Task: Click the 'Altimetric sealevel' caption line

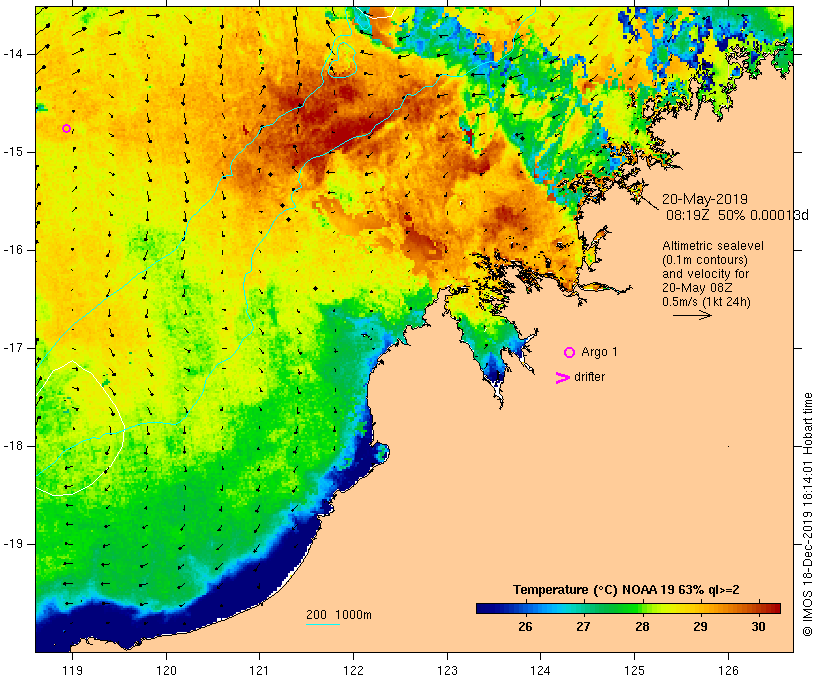Action: (713, 246)
